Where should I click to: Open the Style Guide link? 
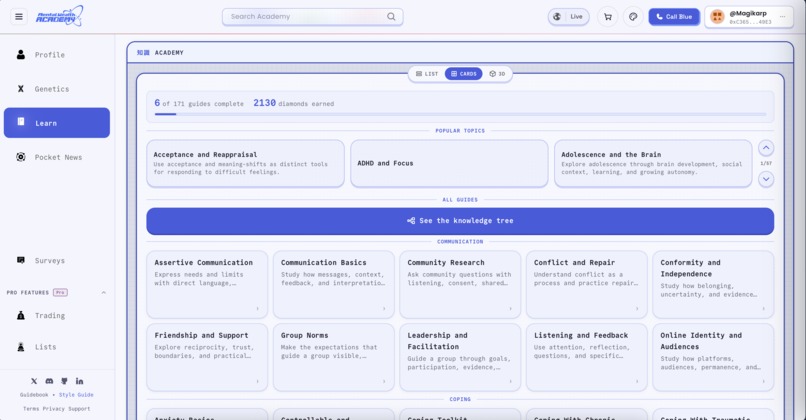click(76, 395)
